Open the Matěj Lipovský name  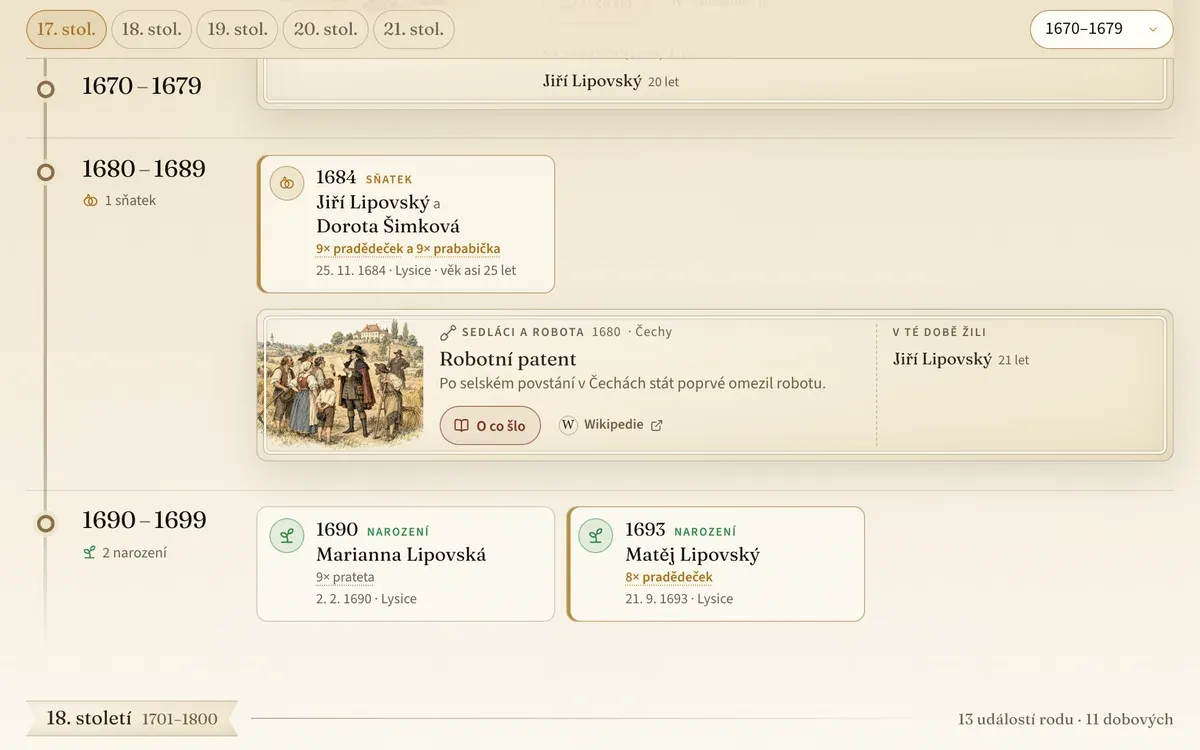(x=692, y=554)
